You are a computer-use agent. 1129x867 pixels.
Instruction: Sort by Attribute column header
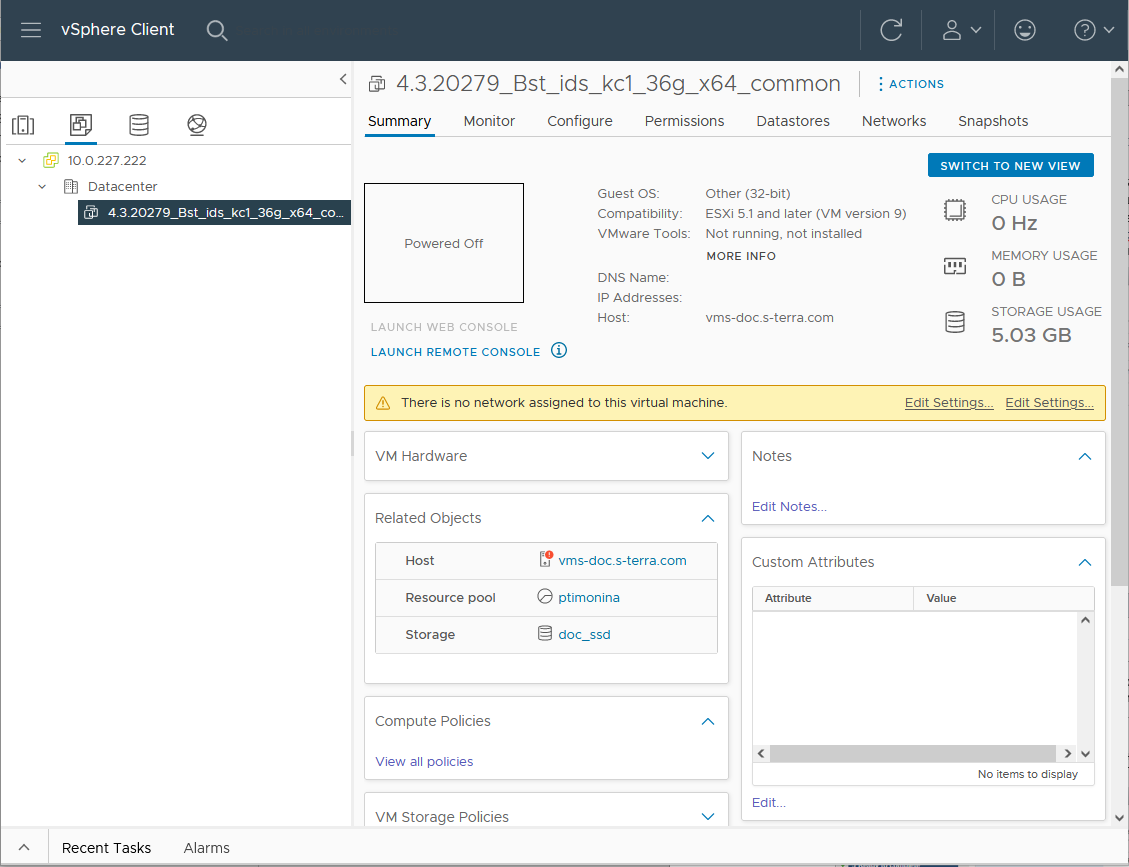coord(832,598)
